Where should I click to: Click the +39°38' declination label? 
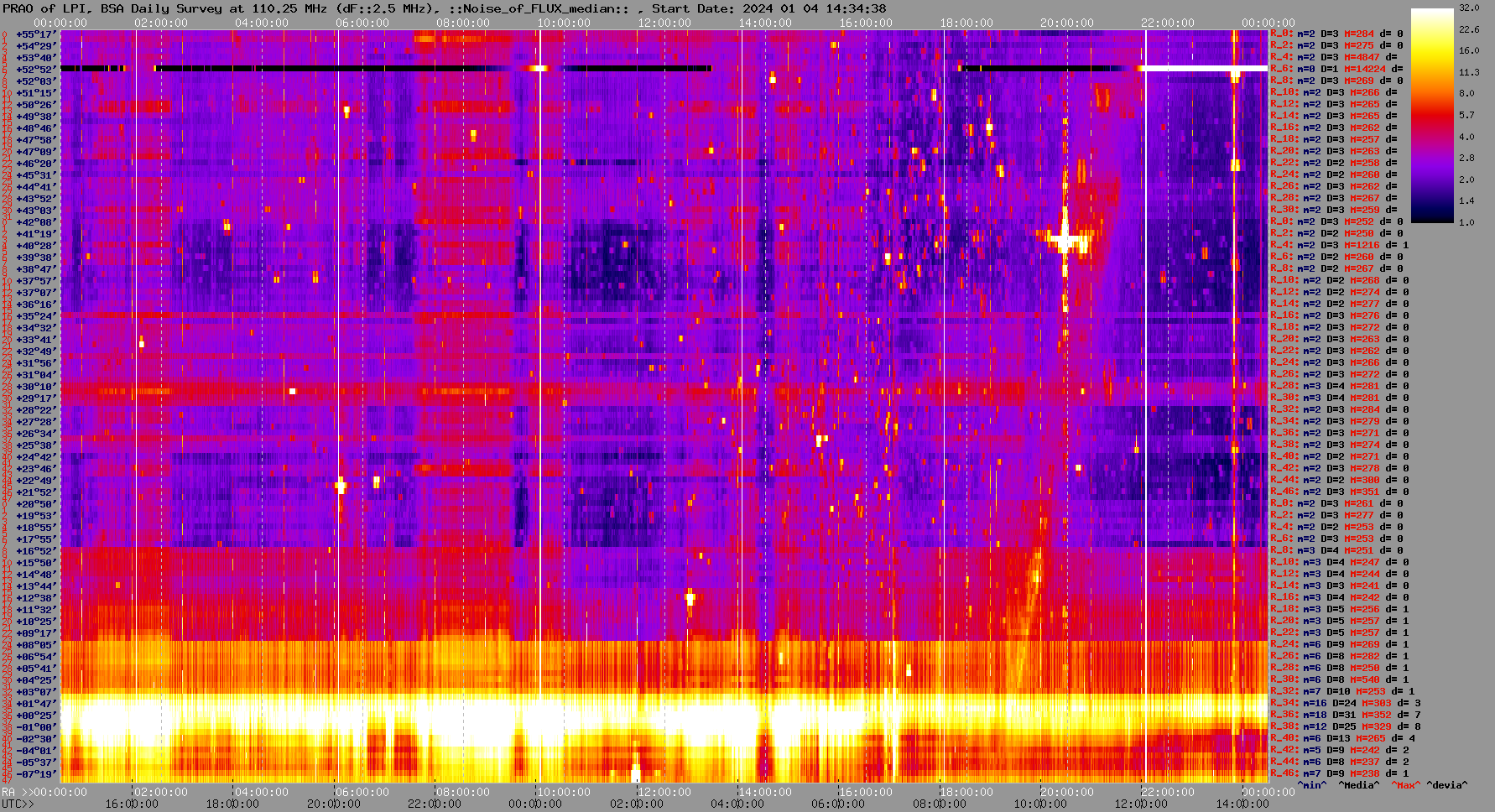point(36,257)
